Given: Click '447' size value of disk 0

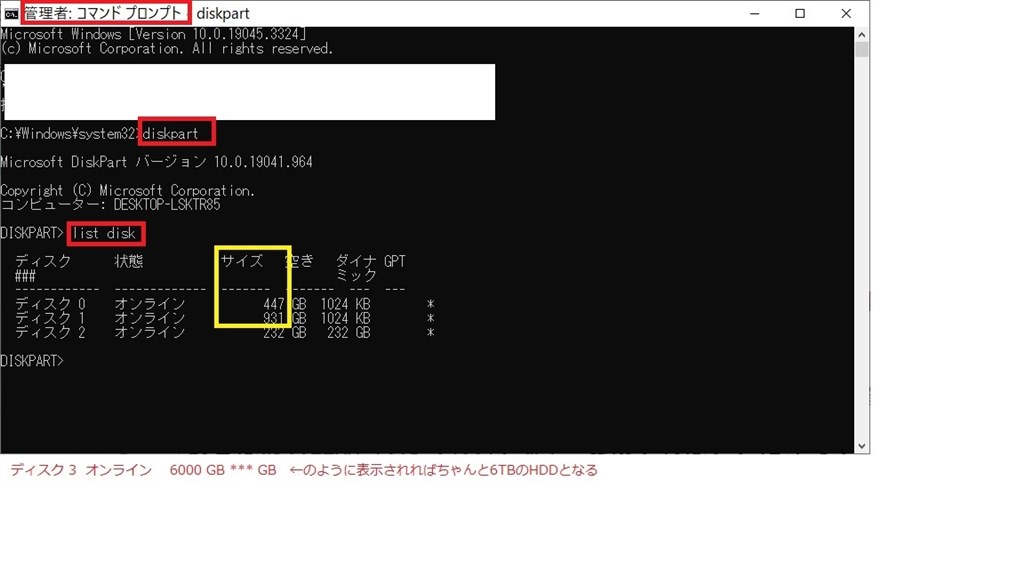Looking at the screenshot, I should (x=274, y=304).
